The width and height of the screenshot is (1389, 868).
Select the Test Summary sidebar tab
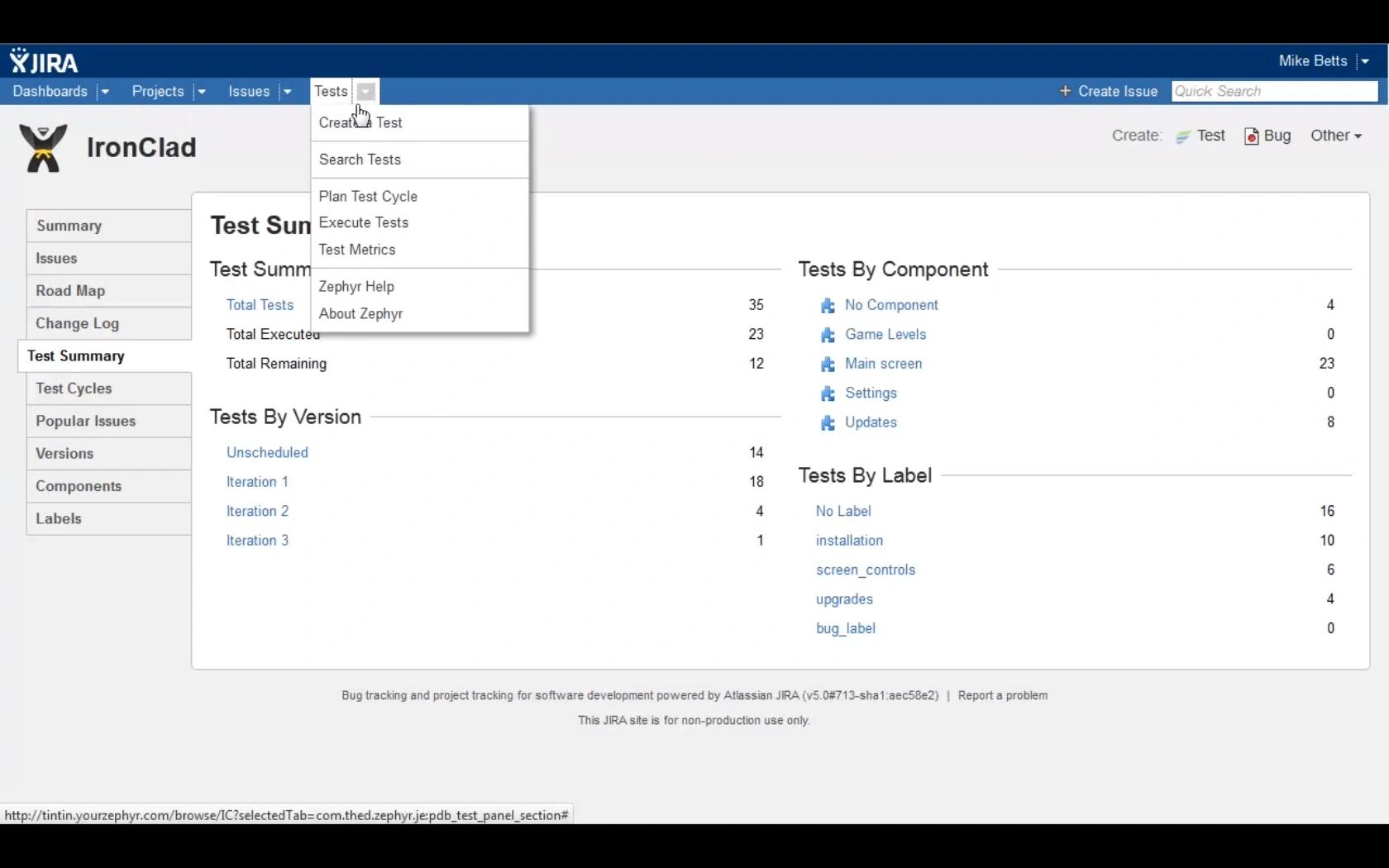pos(105,356)
